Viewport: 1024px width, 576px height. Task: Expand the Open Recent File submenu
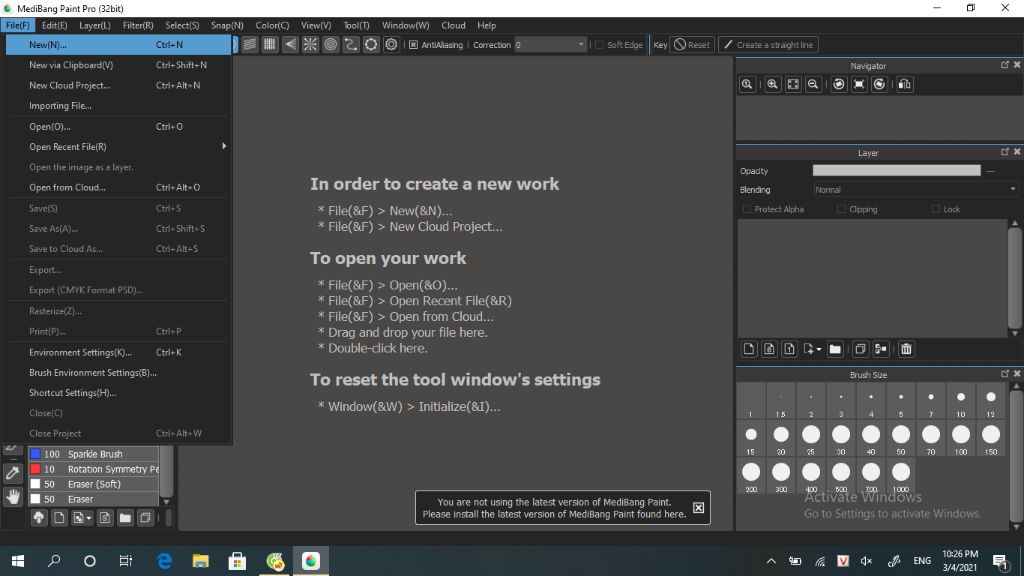click(x=119, y=146)
